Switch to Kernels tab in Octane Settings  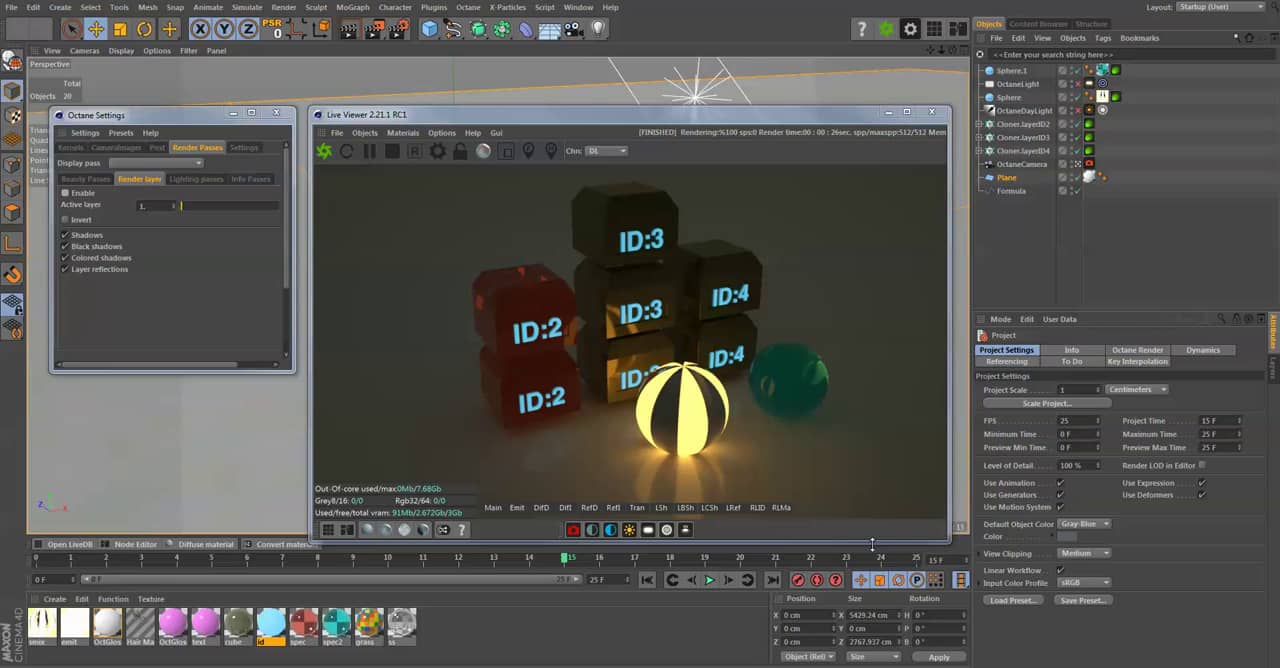[x=71, y=148]
